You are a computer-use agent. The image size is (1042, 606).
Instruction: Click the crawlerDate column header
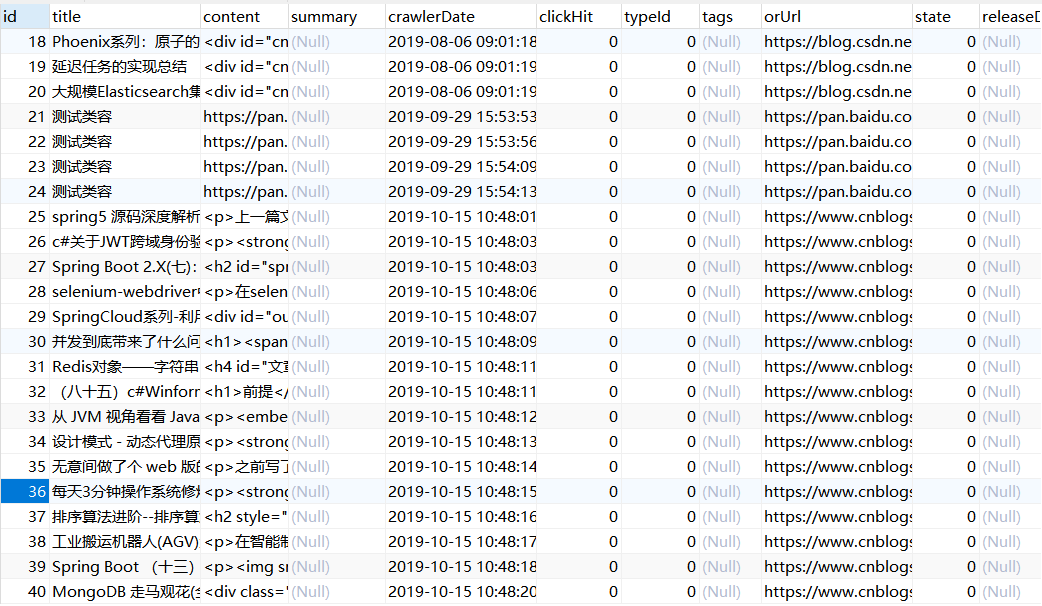[x=461, y=17]
